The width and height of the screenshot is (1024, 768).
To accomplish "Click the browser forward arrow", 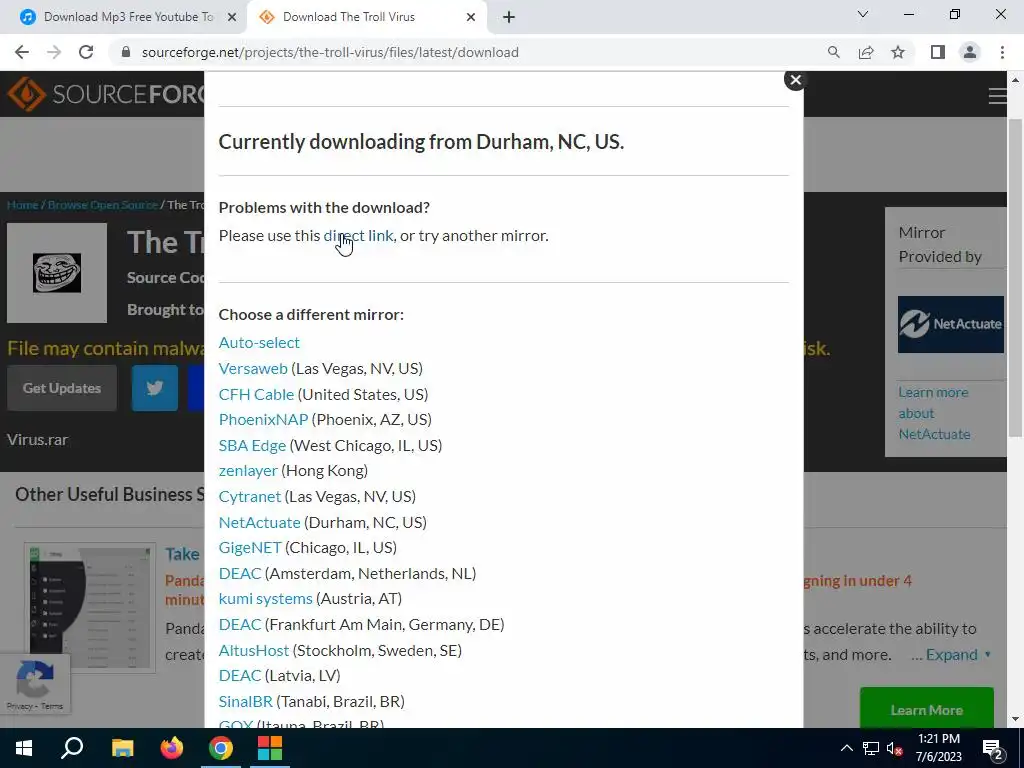I will tap(54, 52).
